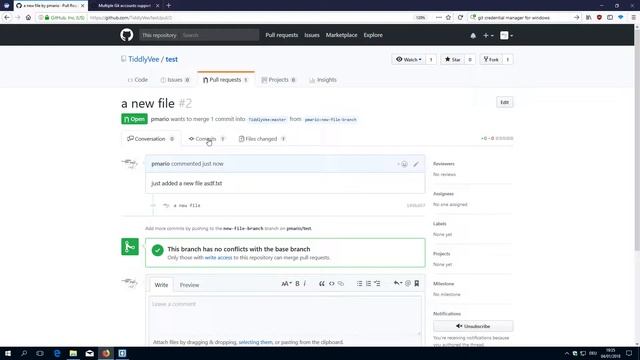This screenshot has height=360, width=640.
Task: Open the Insights tab
Action: coord(323,80)
